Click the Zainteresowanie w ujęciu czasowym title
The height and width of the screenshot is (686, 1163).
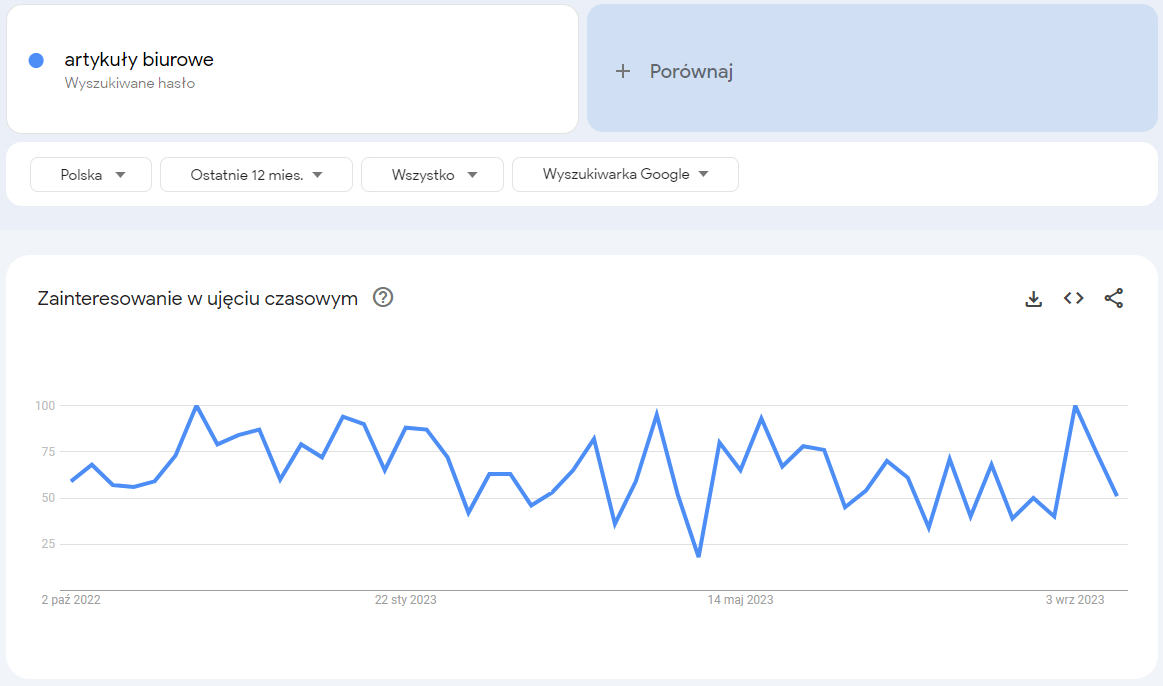click(x=198, y=298)
